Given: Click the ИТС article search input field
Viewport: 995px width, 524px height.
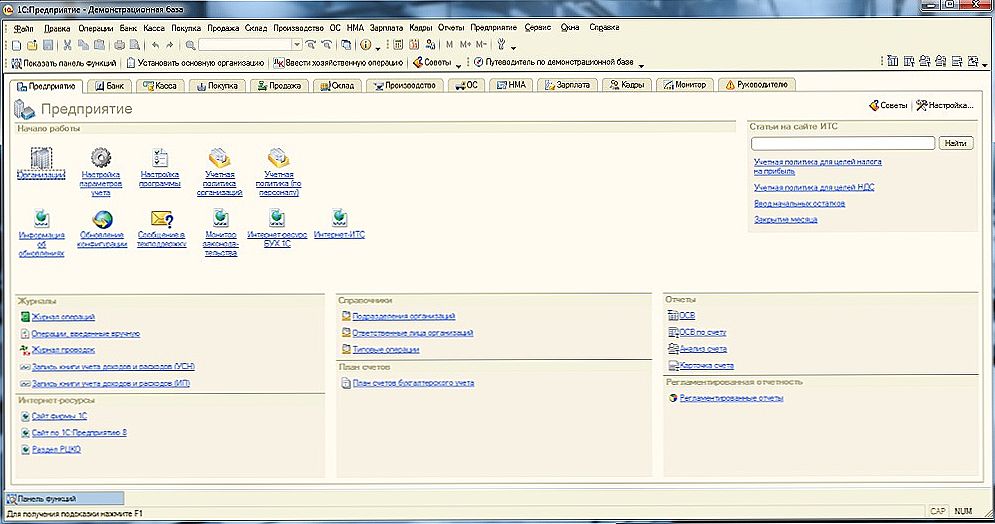Looking at the screenshot, I should point(843,143).
